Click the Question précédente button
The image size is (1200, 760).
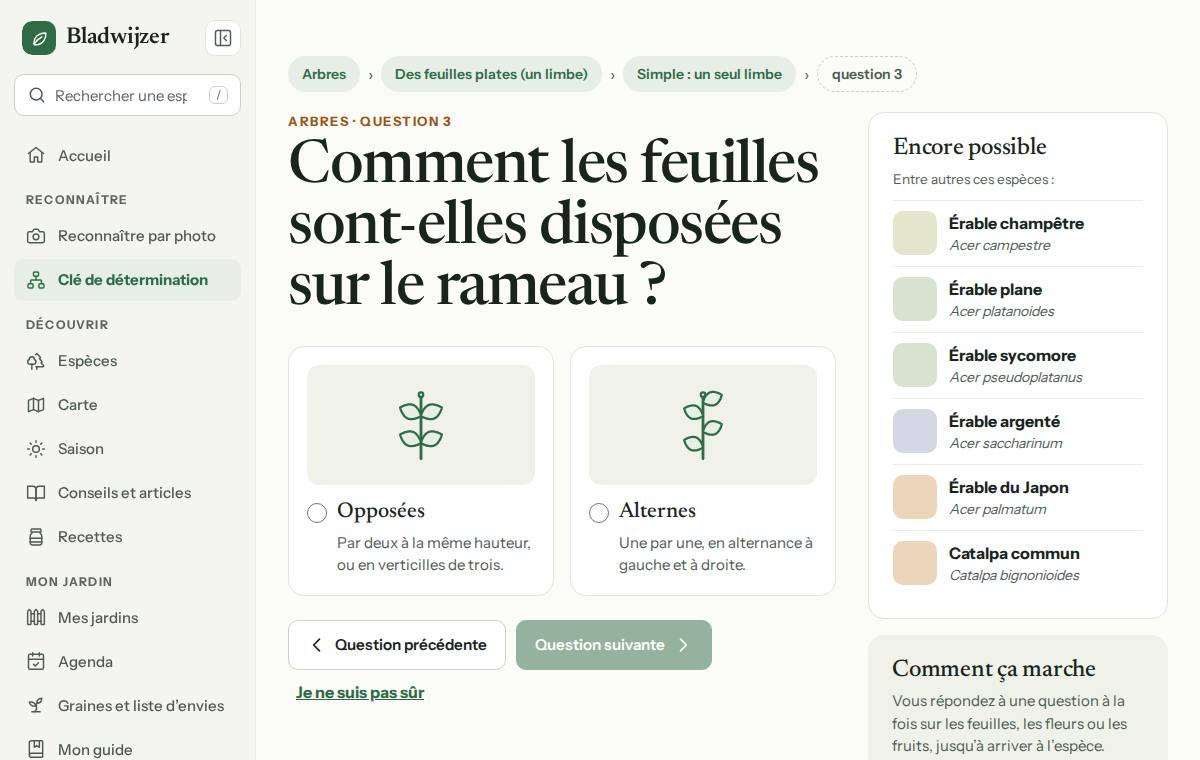397,645
